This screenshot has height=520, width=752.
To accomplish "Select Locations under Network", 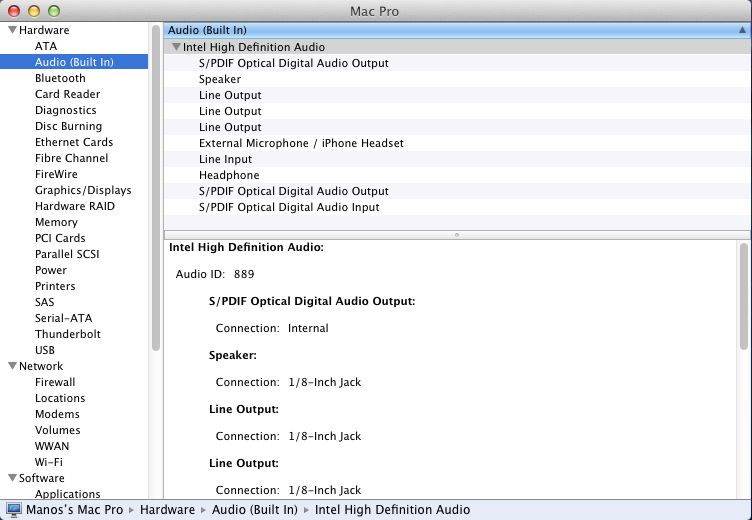I will (59, 398).
